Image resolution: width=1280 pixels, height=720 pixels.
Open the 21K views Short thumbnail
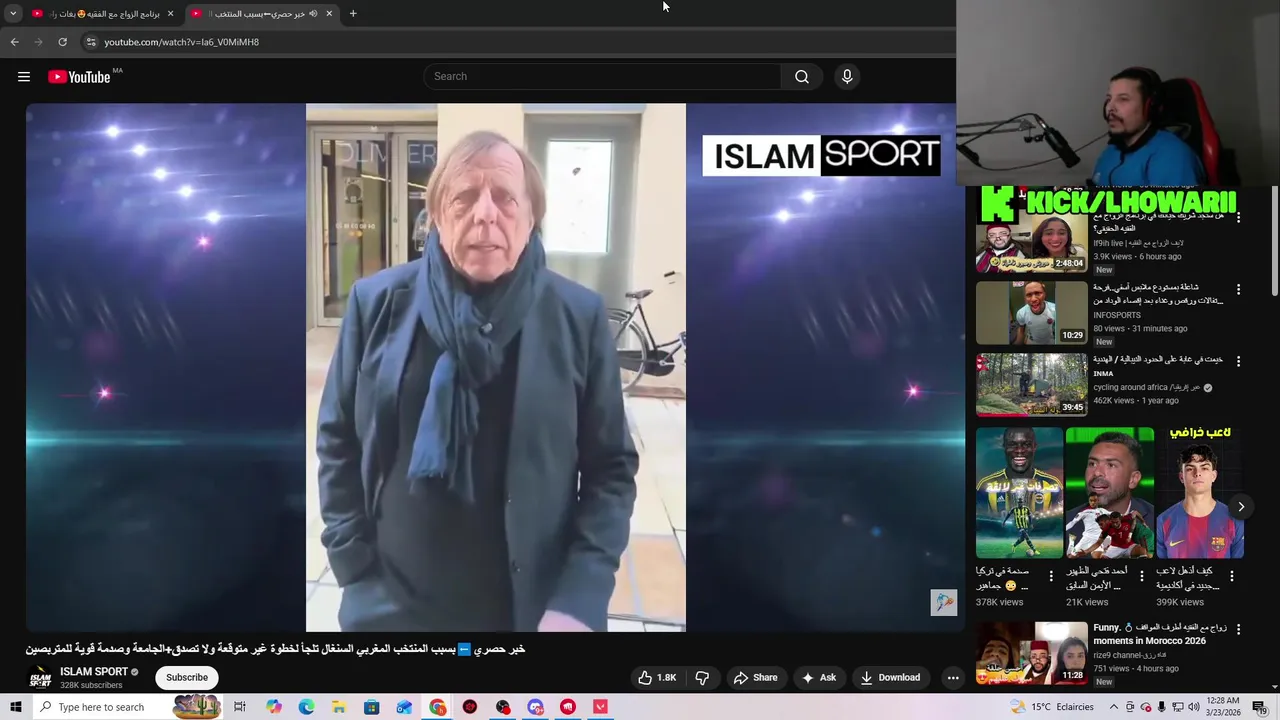(x=1110, y=493)
